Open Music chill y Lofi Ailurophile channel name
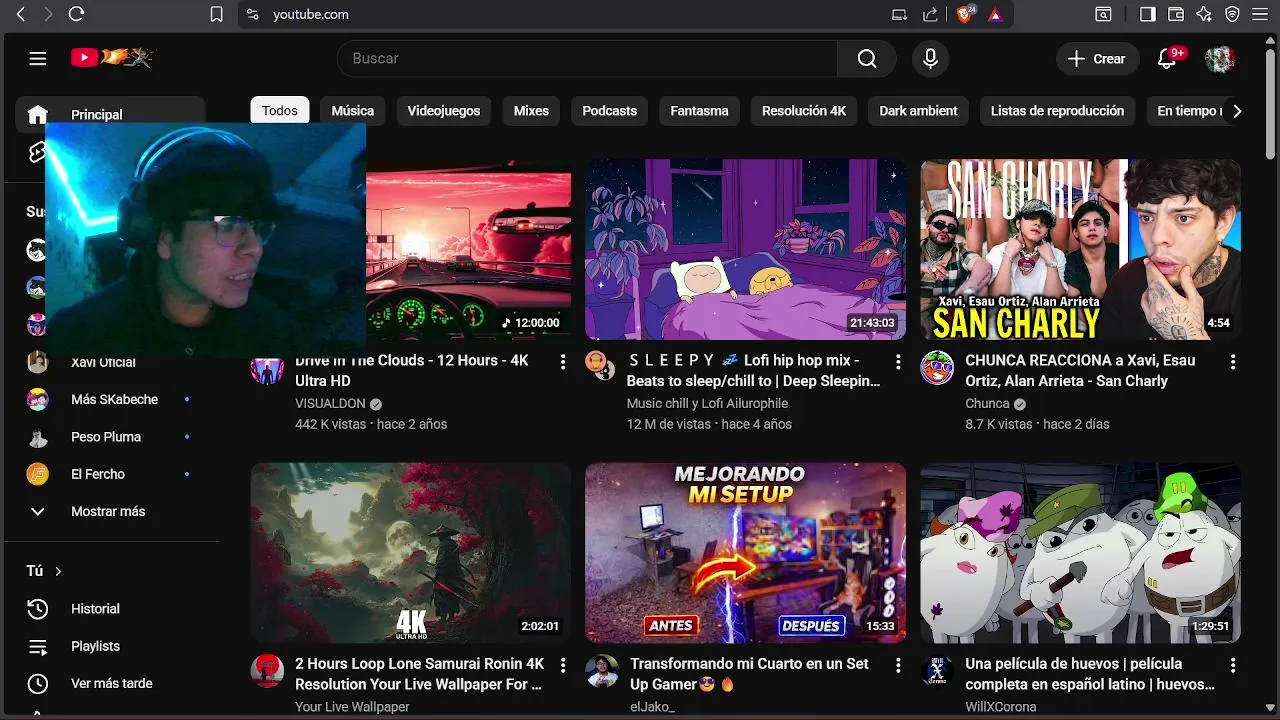 pos(707,404)
